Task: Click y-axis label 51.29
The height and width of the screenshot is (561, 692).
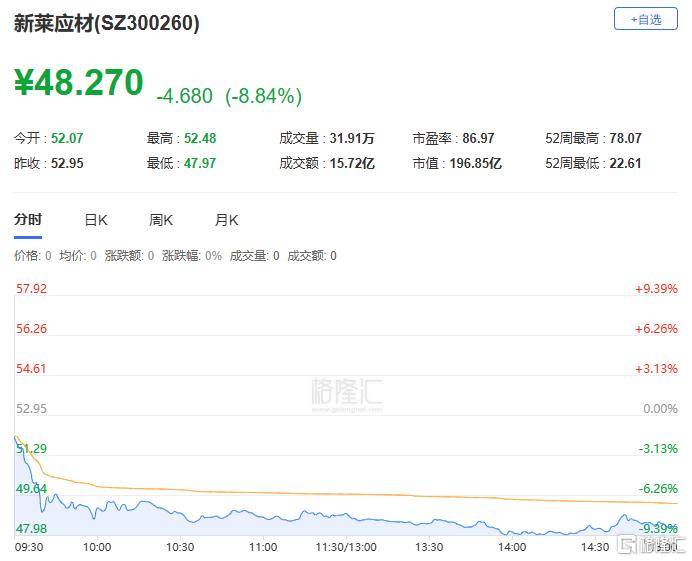Action: (x=31, y=448)
